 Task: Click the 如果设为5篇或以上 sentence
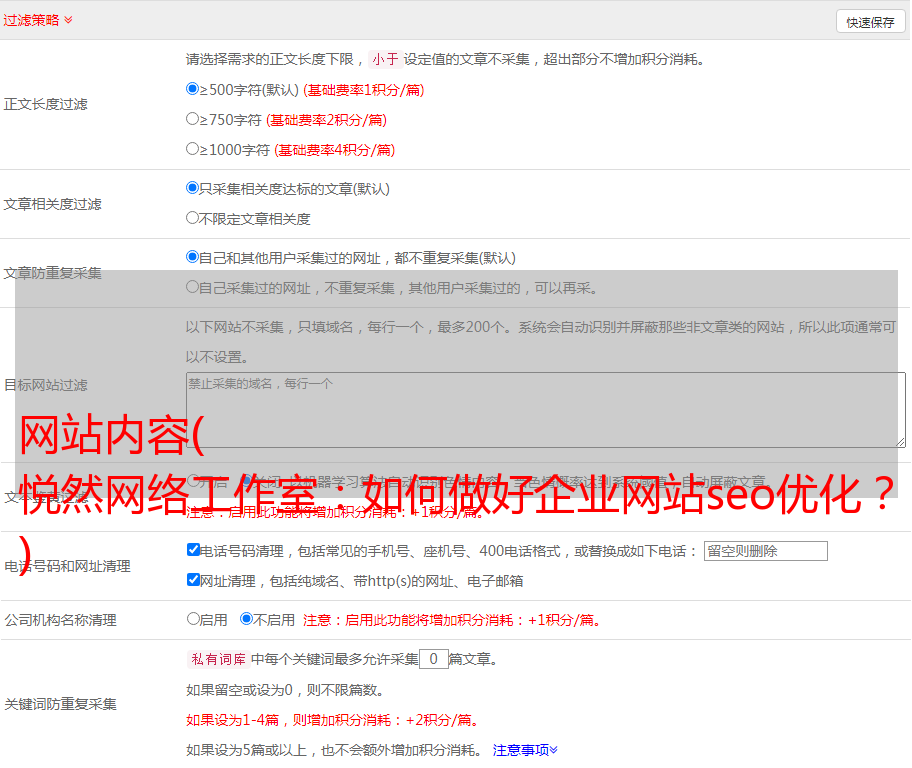tap(334, 750)
